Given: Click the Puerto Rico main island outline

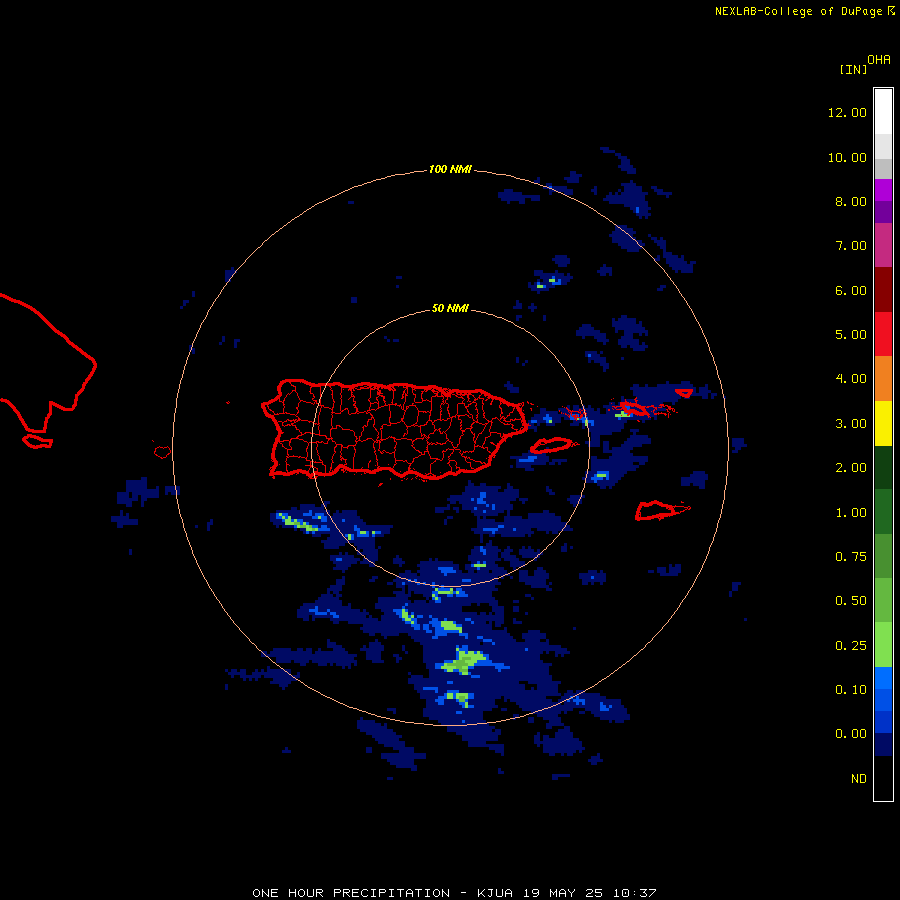Looking at the screenshot, I should [396, 429].
